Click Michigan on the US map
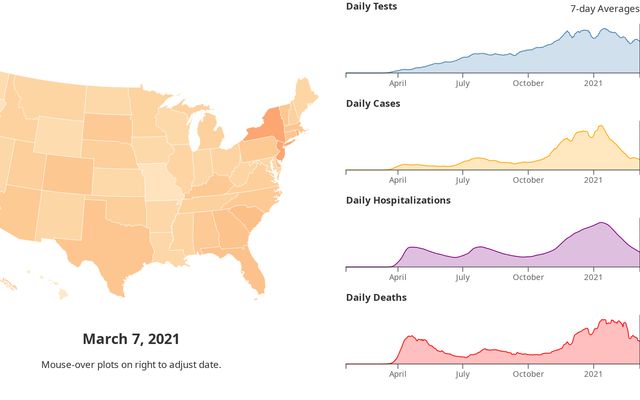The height and width of the screenshot is (400, 640). pyautogui.click(x=210, y=135)
